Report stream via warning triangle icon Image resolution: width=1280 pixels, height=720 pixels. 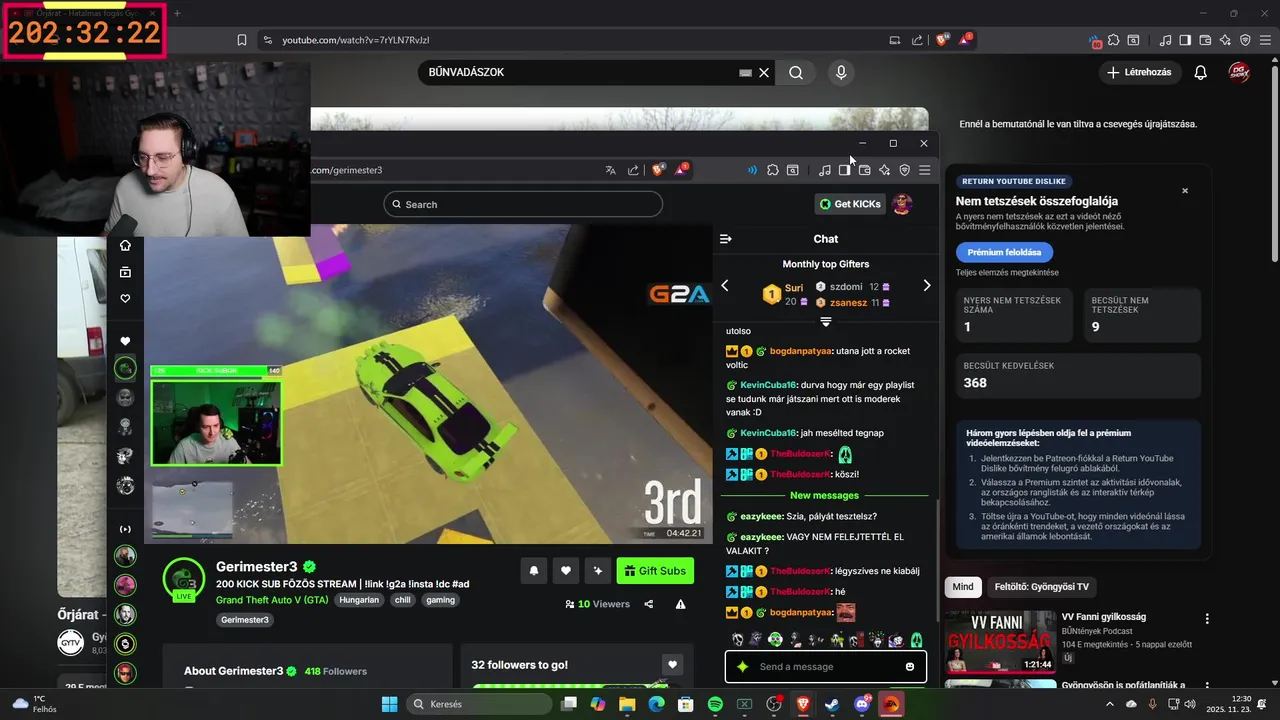681,604
